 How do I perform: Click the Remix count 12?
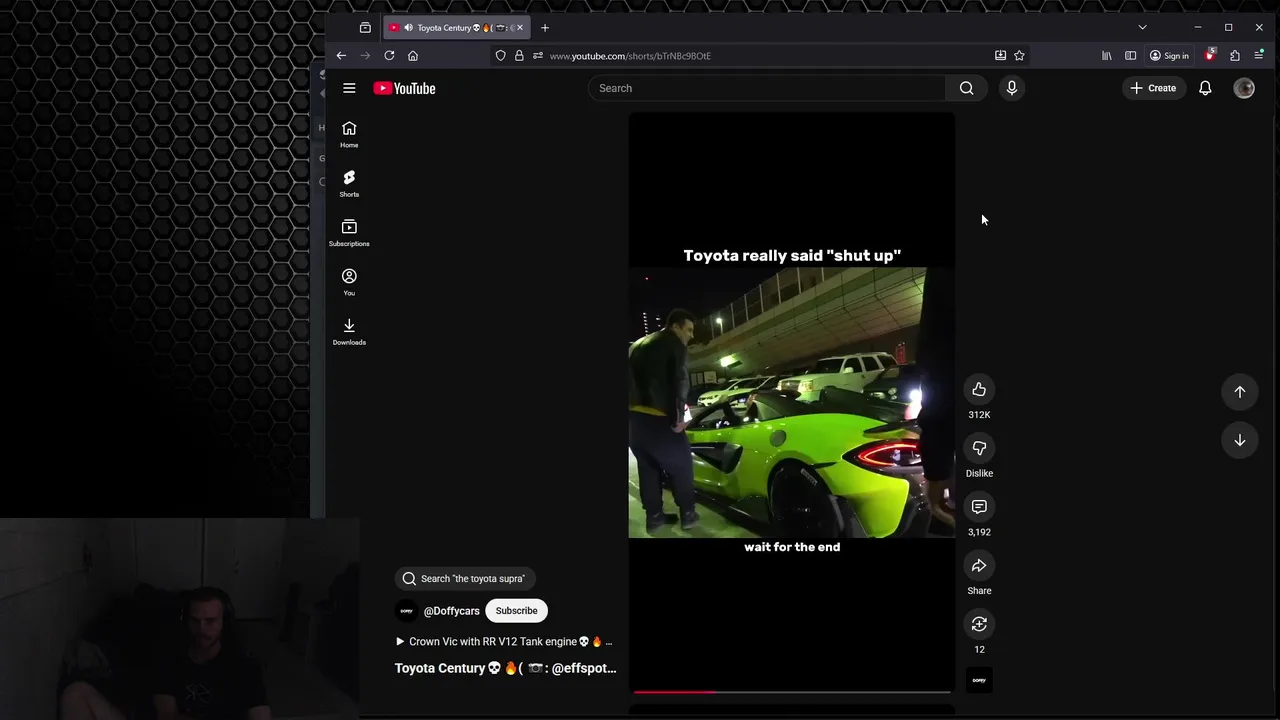[x=979, y=650]
